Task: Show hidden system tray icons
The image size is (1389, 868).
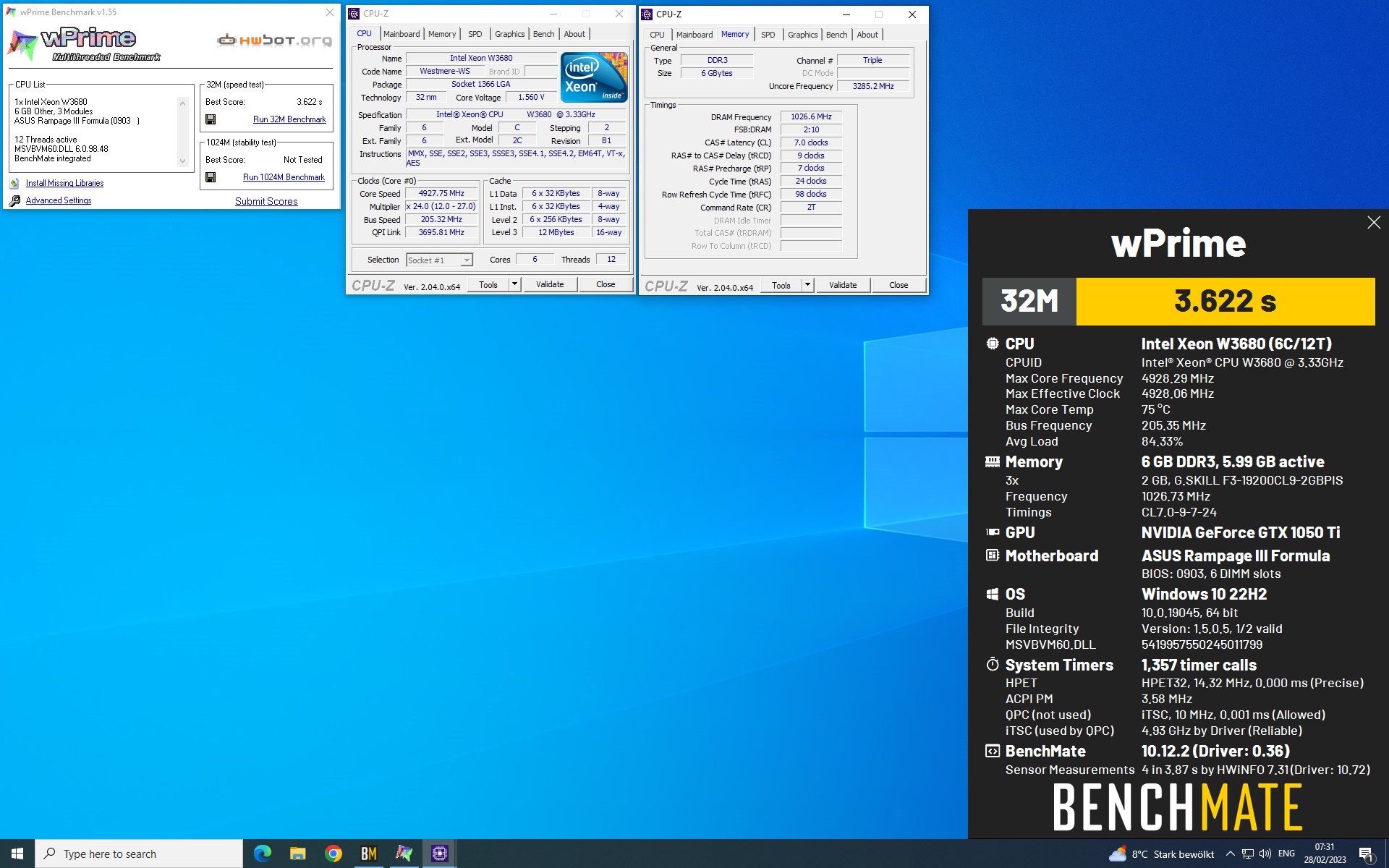Action: click(1230, 854)
